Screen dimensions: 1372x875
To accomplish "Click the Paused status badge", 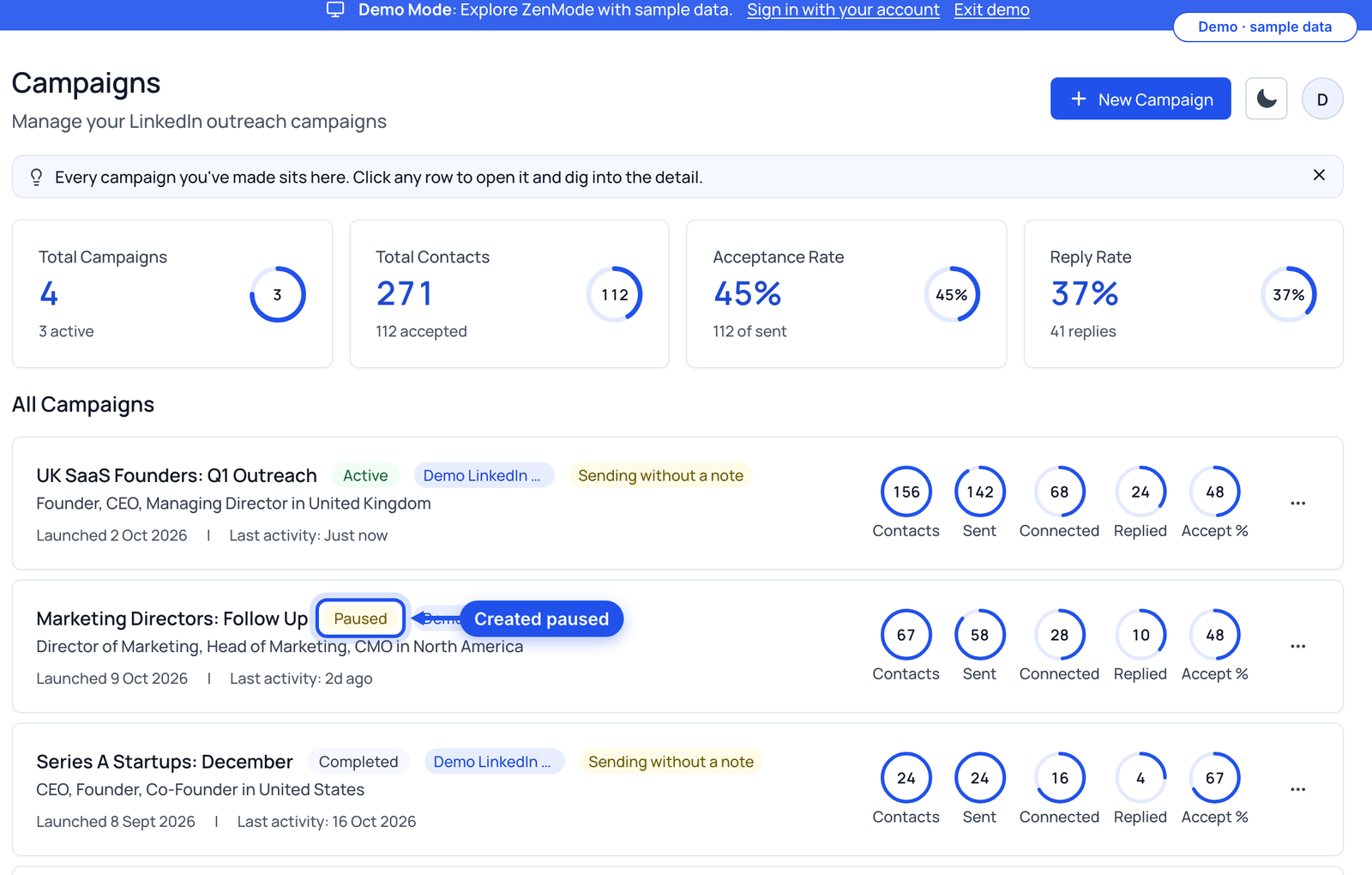I will coord(360,619).
